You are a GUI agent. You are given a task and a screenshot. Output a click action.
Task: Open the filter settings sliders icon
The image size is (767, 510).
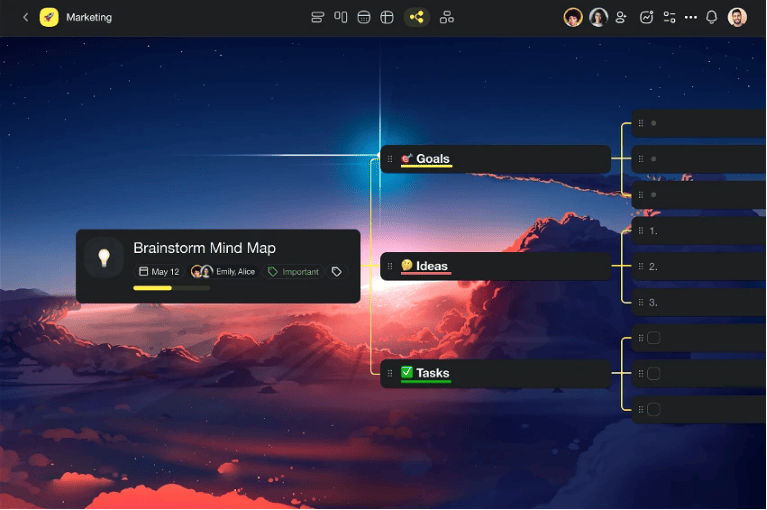tap(669, 18)
